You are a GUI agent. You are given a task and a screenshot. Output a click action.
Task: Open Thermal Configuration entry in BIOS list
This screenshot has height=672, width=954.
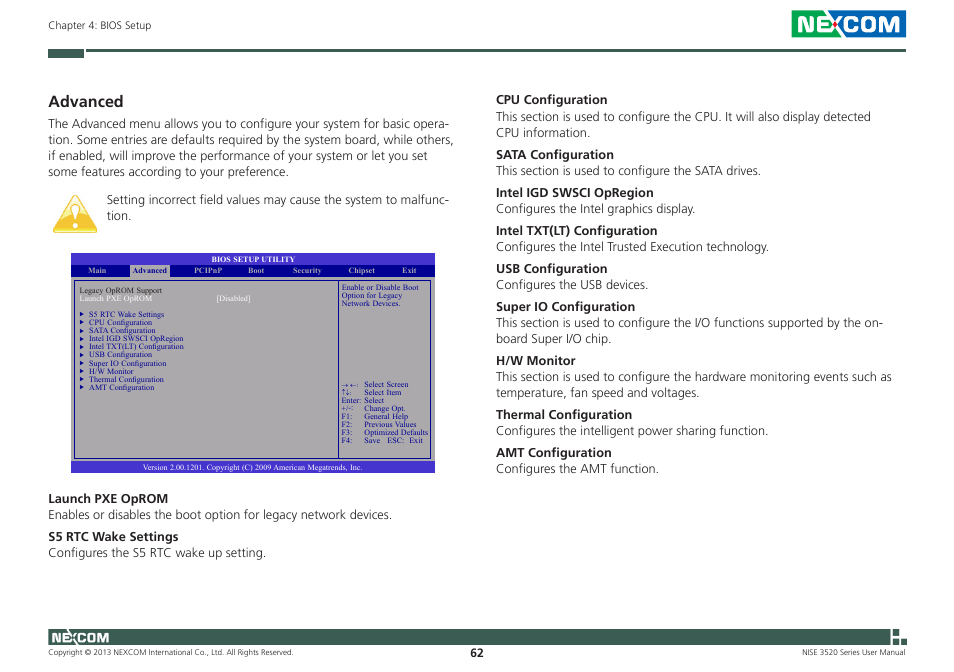[127, 379]
